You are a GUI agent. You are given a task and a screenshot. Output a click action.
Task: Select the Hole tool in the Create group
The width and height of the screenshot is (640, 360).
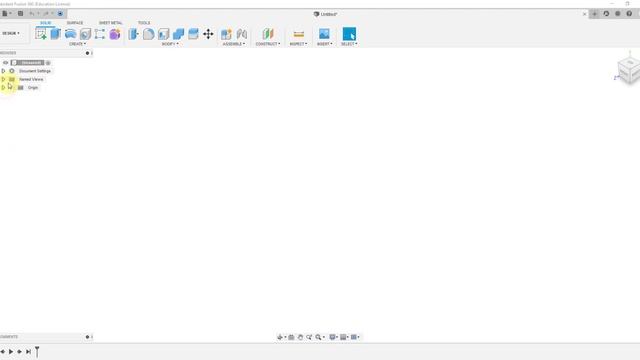(x=85, y=34)
